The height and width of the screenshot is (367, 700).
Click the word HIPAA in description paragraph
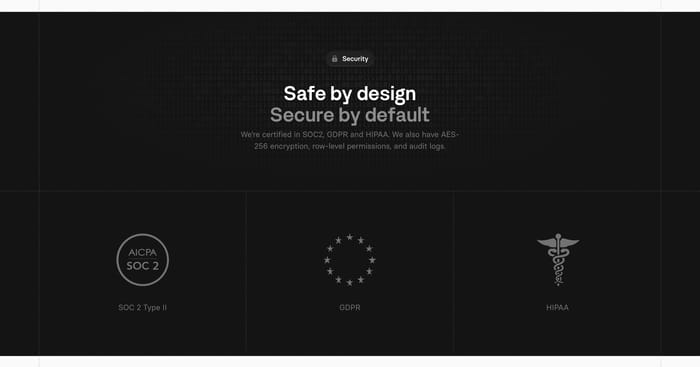(377, 134)
